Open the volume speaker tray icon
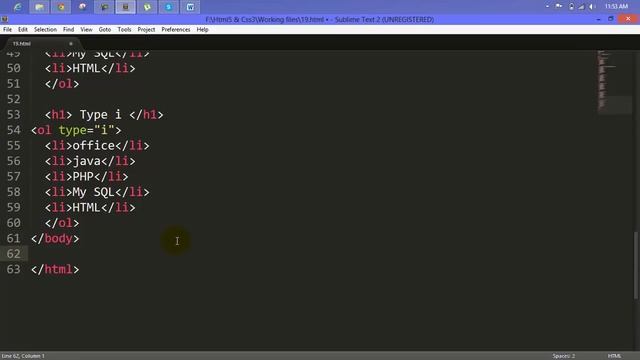The image size is (640, 360). coord(592,7)
